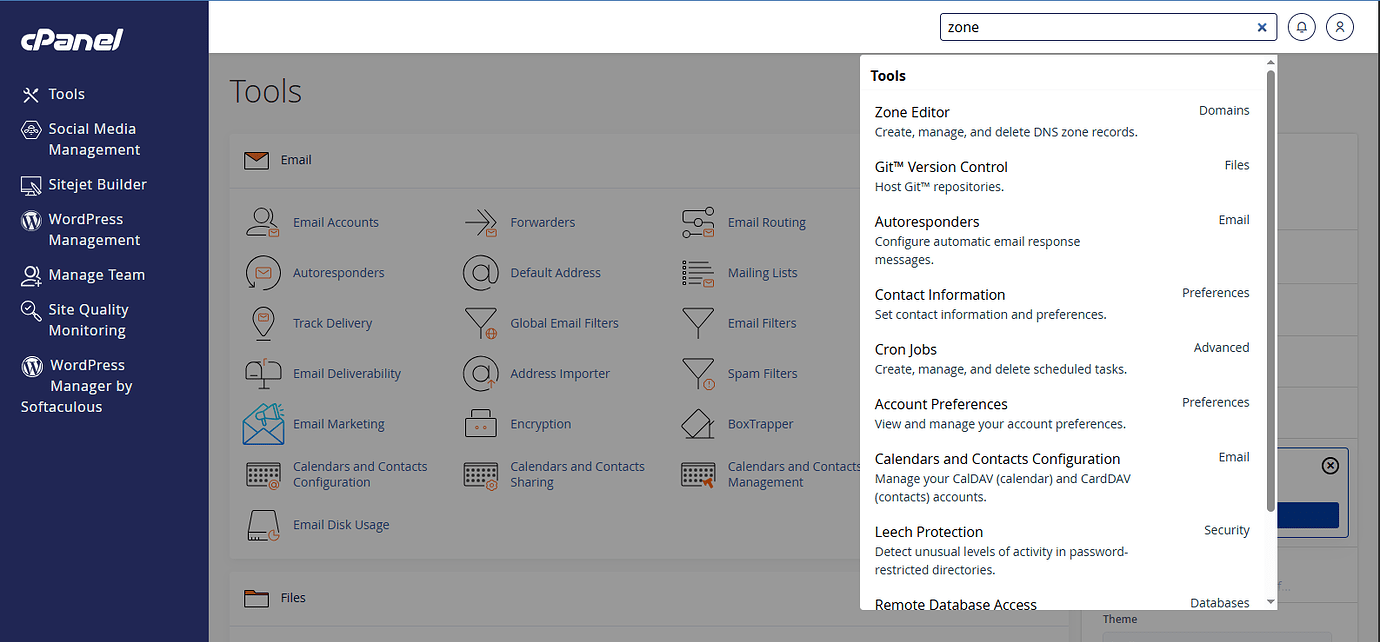Open Cron Jobs from search results
The height and width of the screenshot is (642, 1380).
click(x=905, y=349)
